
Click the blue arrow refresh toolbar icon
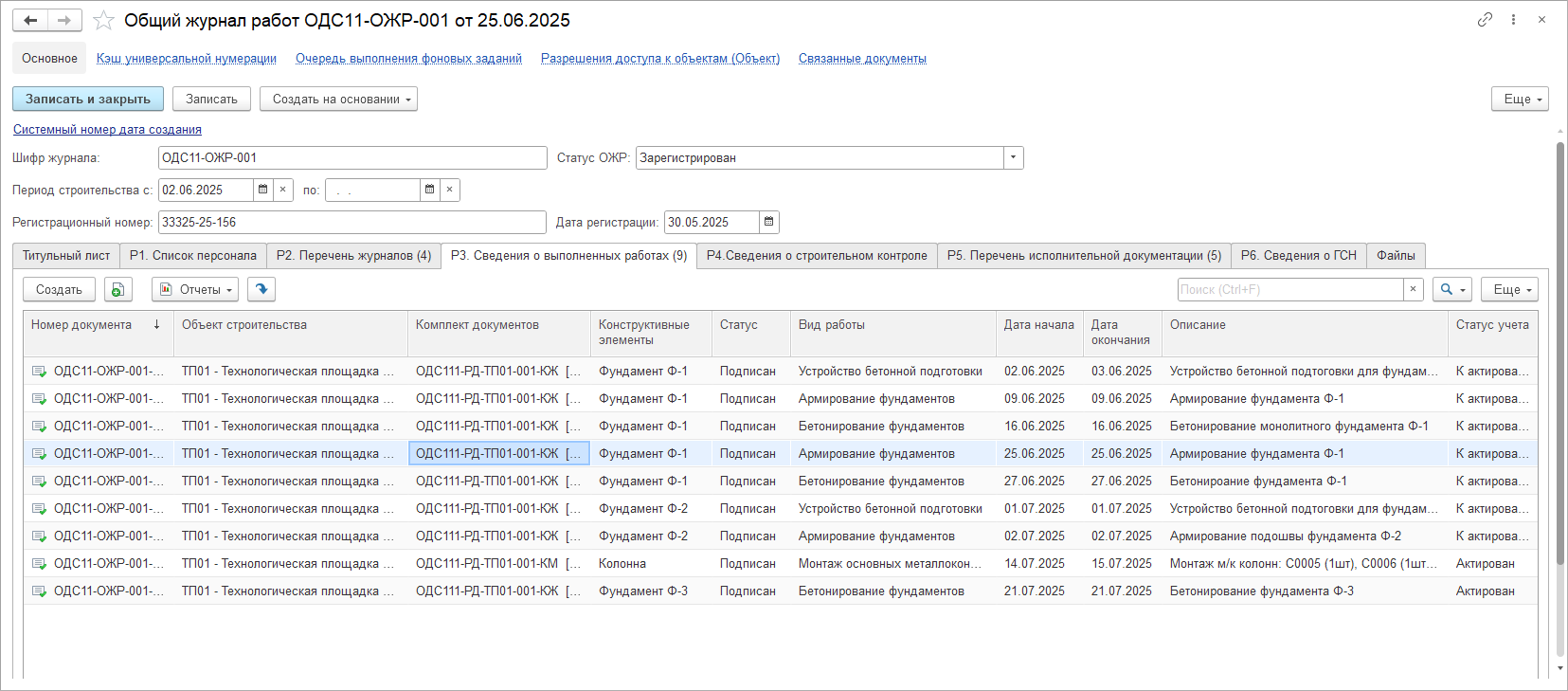pyautogui.click(x=261, y=290)
